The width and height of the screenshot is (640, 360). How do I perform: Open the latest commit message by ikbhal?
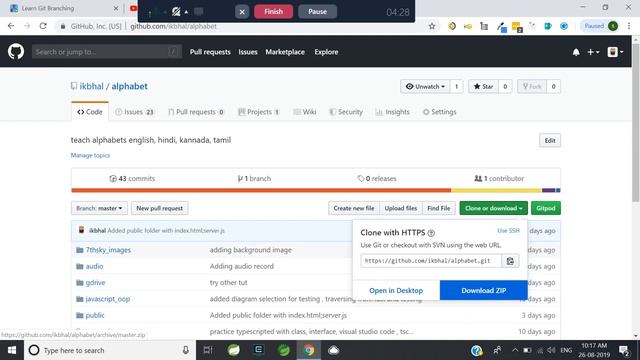point(166,231)
